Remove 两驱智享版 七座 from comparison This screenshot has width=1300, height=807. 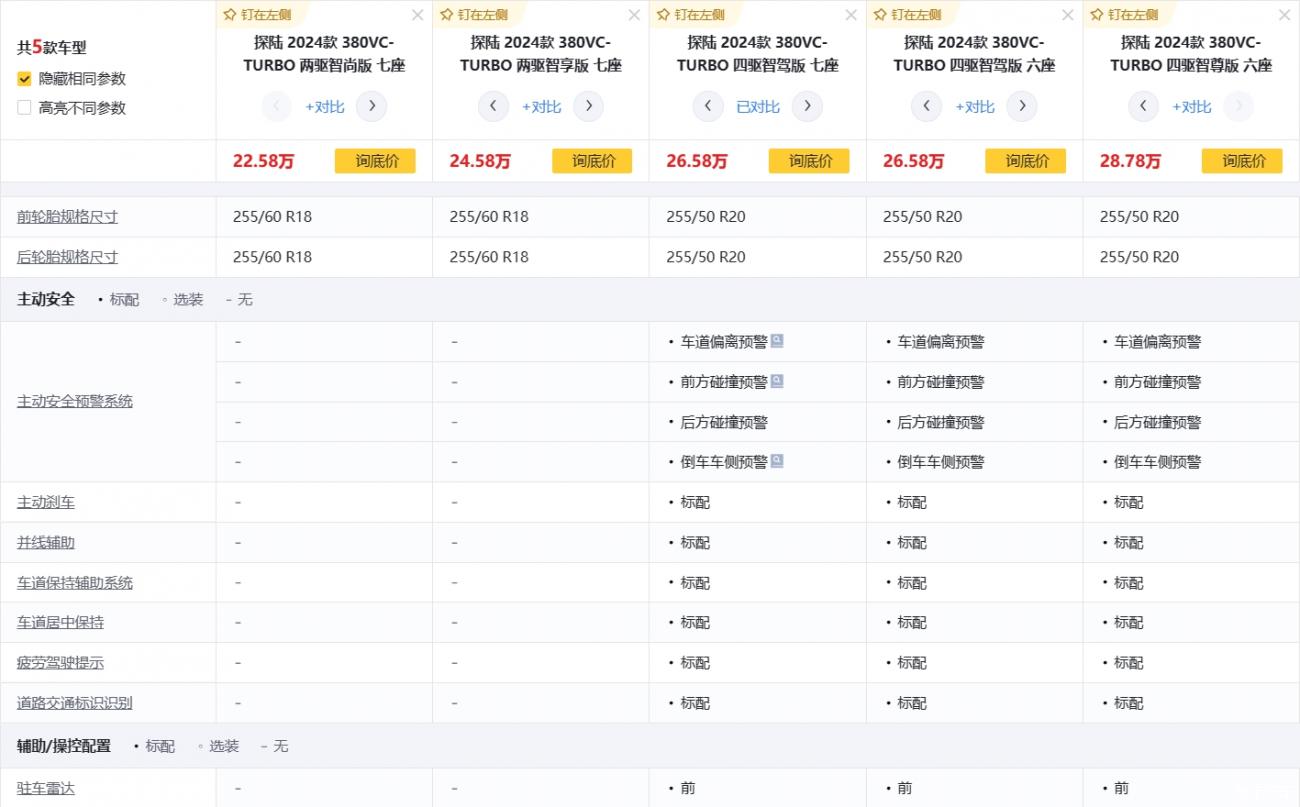pyautogui.click(x=634, y=15)
